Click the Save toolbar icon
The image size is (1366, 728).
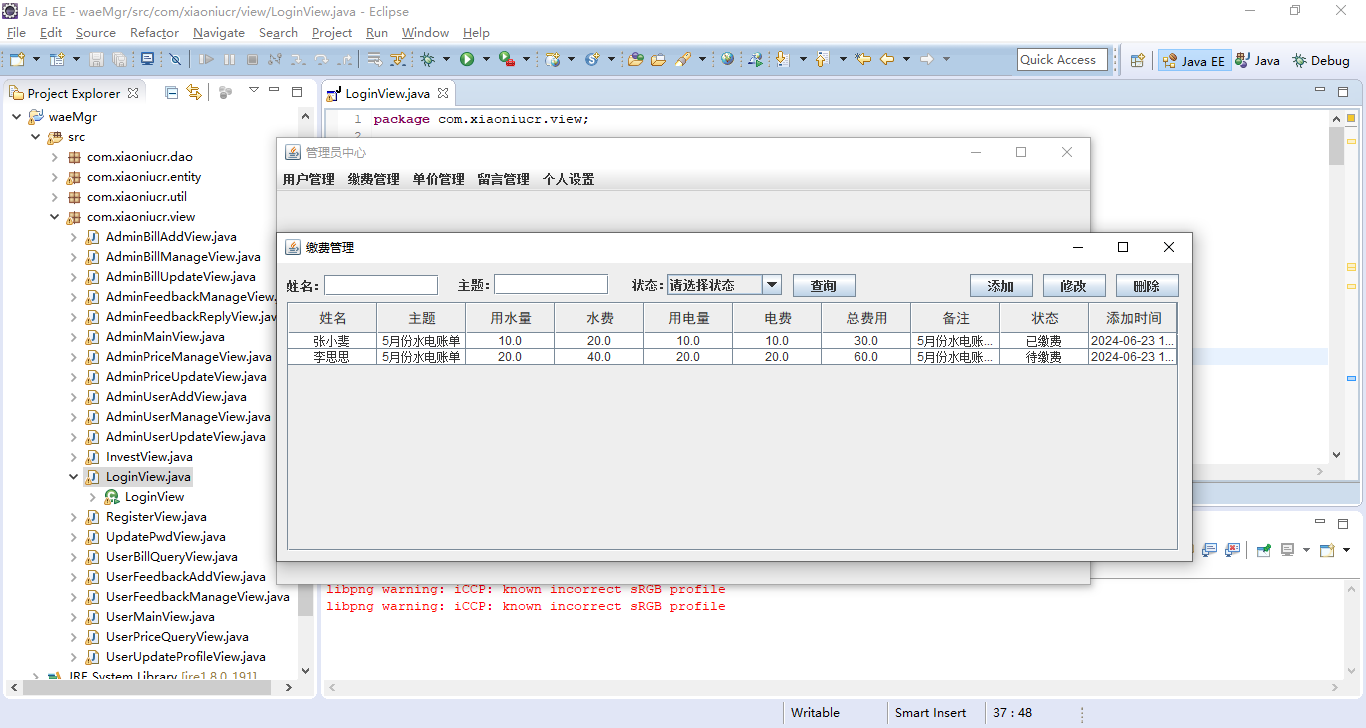click(x=97, y=60)
